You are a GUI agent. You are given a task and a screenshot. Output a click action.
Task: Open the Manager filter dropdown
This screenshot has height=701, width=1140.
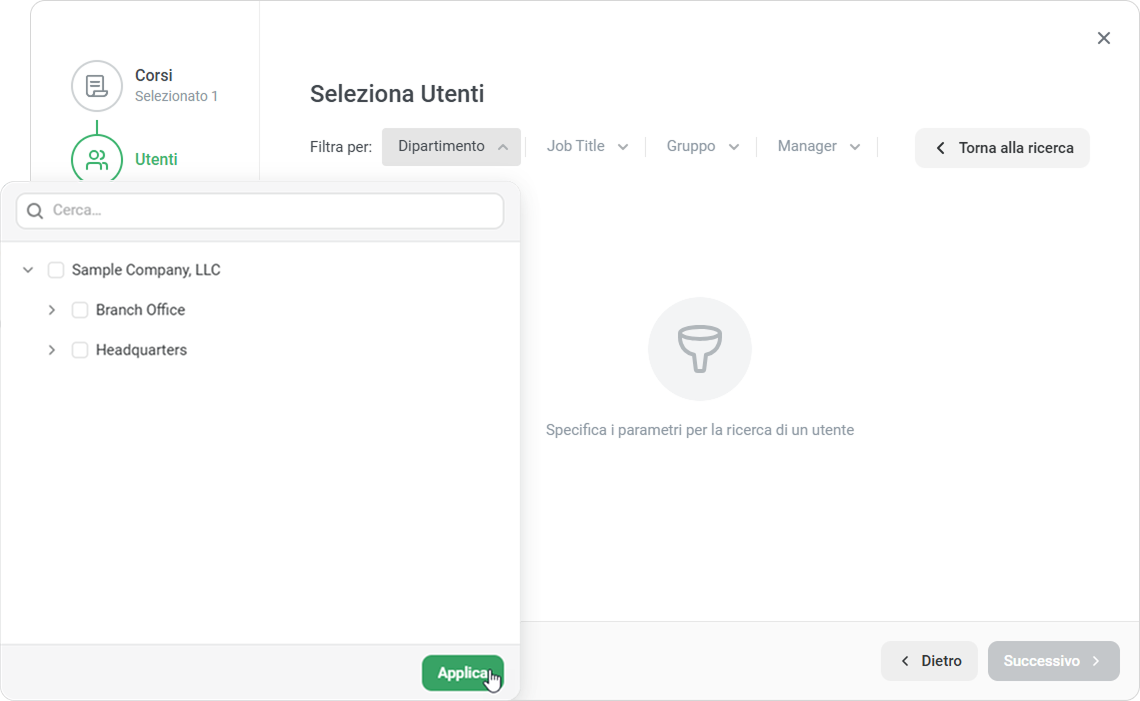click(x=818, y=147)
